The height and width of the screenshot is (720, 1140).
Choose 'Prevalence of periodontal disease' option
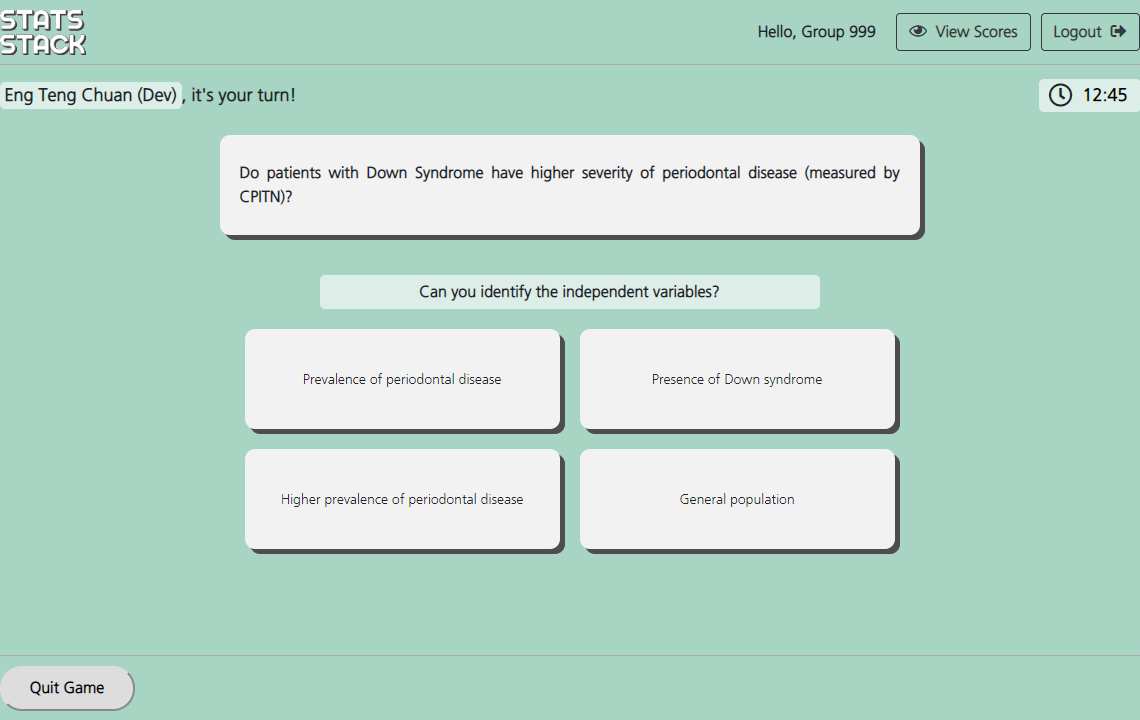[x=402, y=379]
